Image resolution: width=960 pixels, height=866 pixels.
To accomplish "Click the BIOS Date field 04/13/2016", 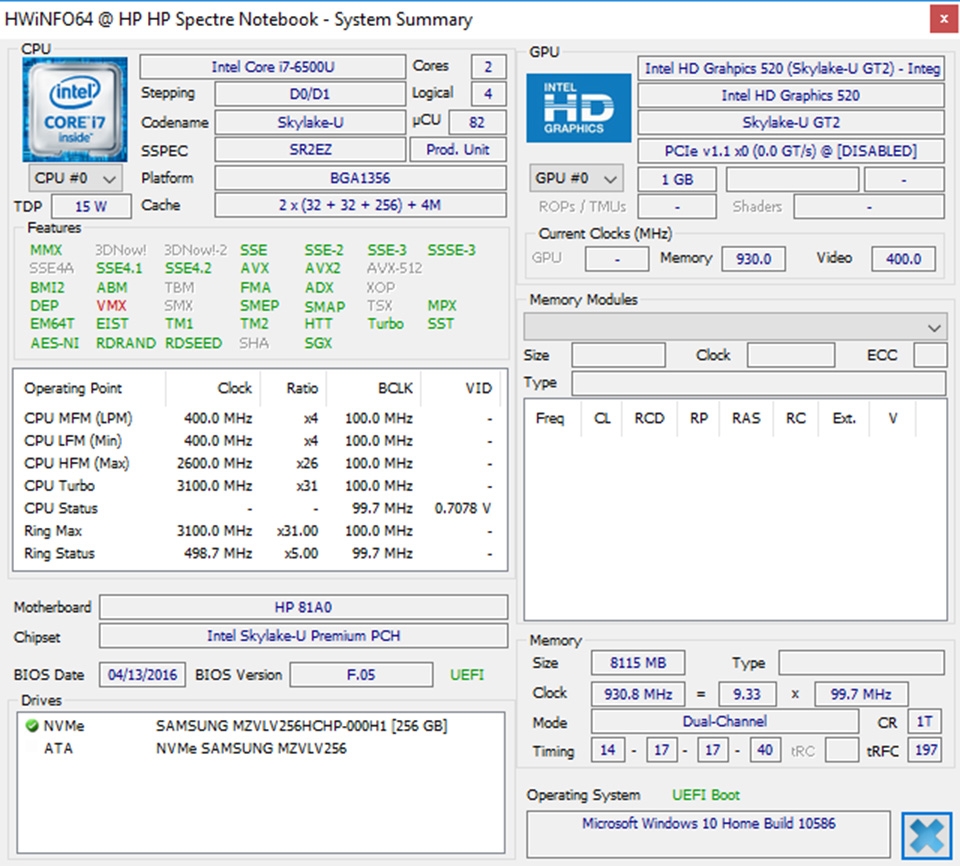I will [142, 675].
